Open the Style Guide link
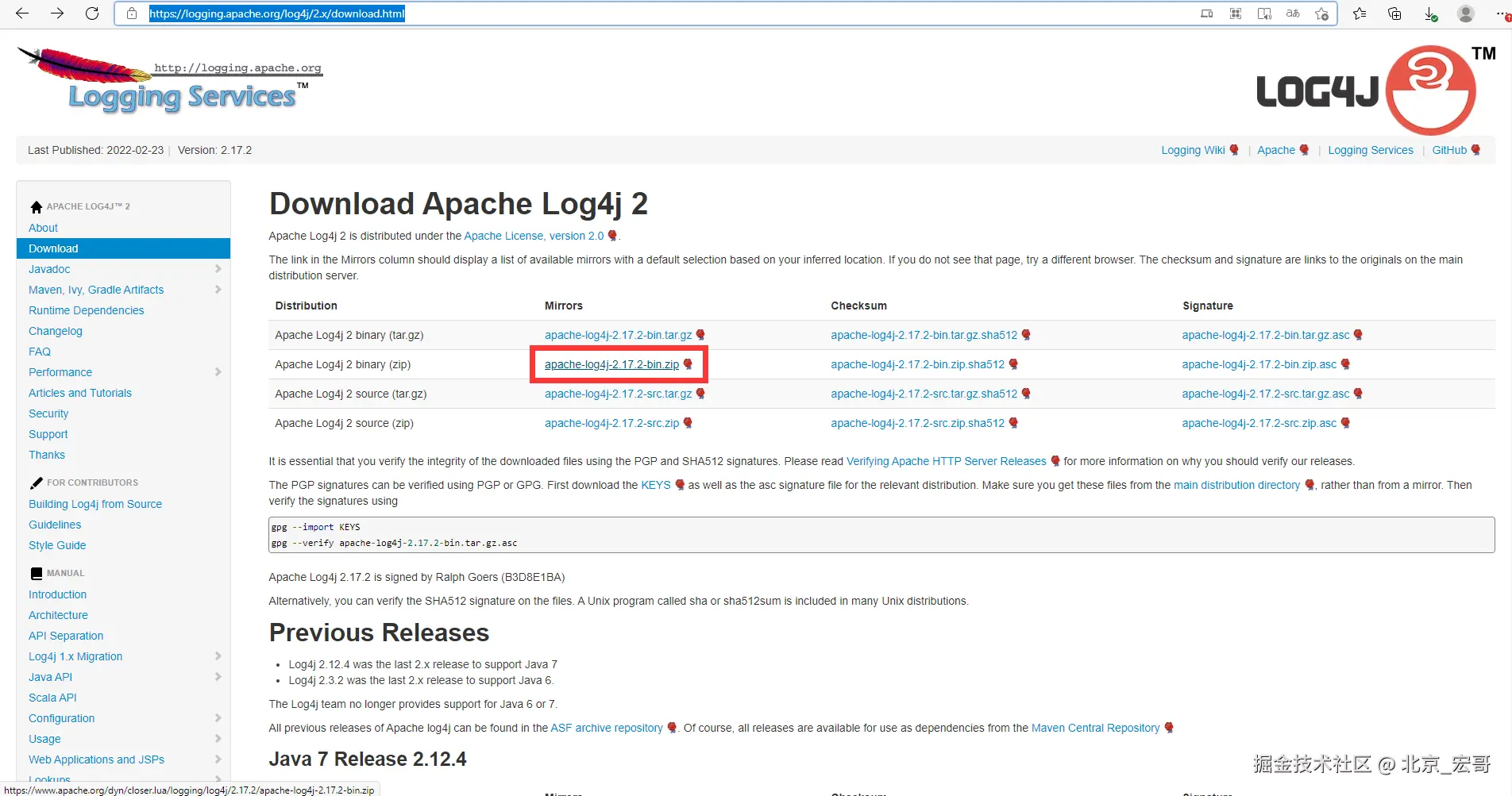1512x796 pixels. pyautogui.click(x=57, y=545)
